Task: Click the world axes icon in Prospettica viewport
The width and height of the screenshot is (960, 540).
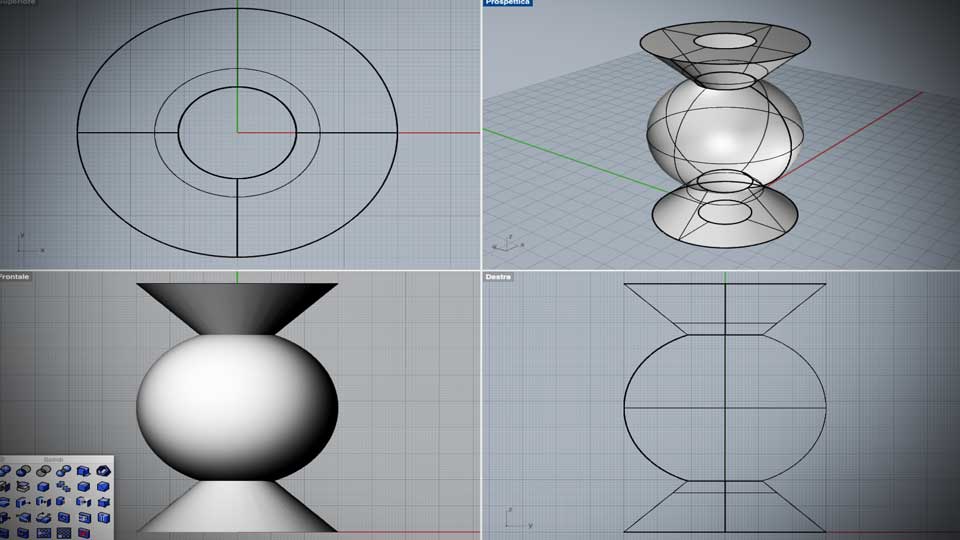Action: 508,243
